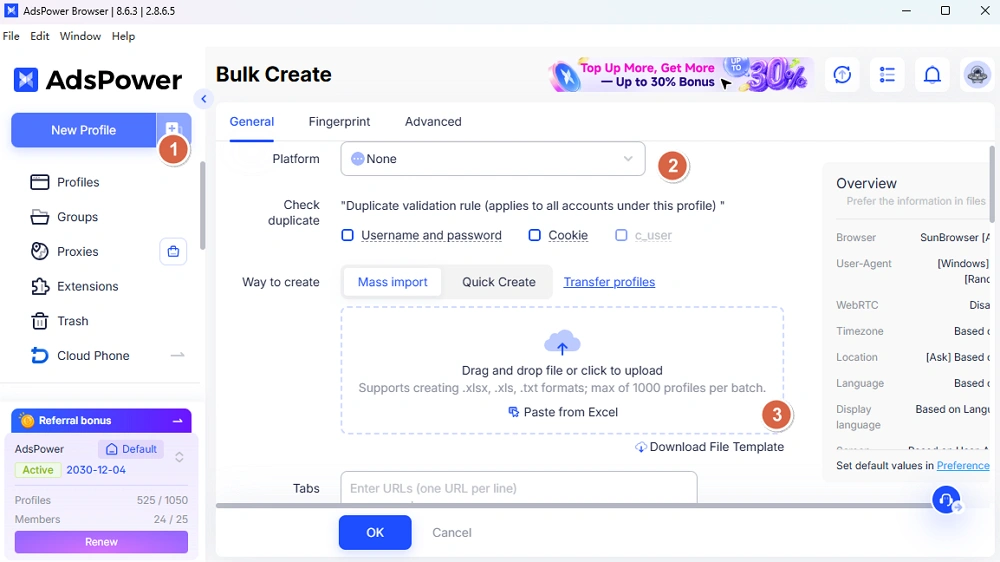Click the Members count 24 / 25
Screen dimensions: 1000x562
pyautogui.click(x=170, y=519)
